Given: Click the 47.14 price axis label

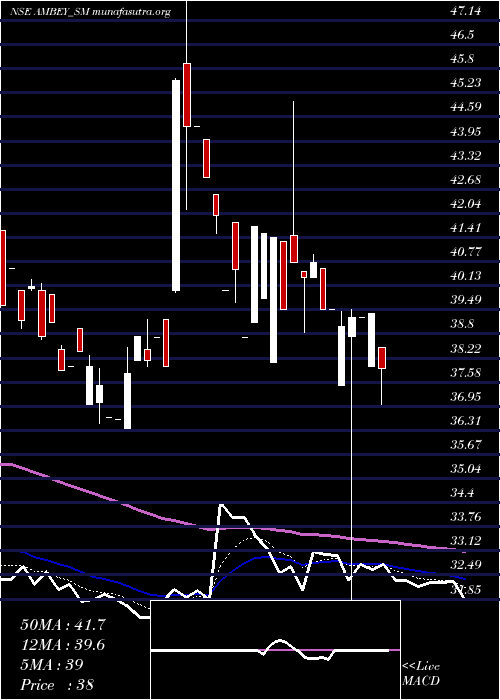Looking at the screenshot, I should [465, 11].
